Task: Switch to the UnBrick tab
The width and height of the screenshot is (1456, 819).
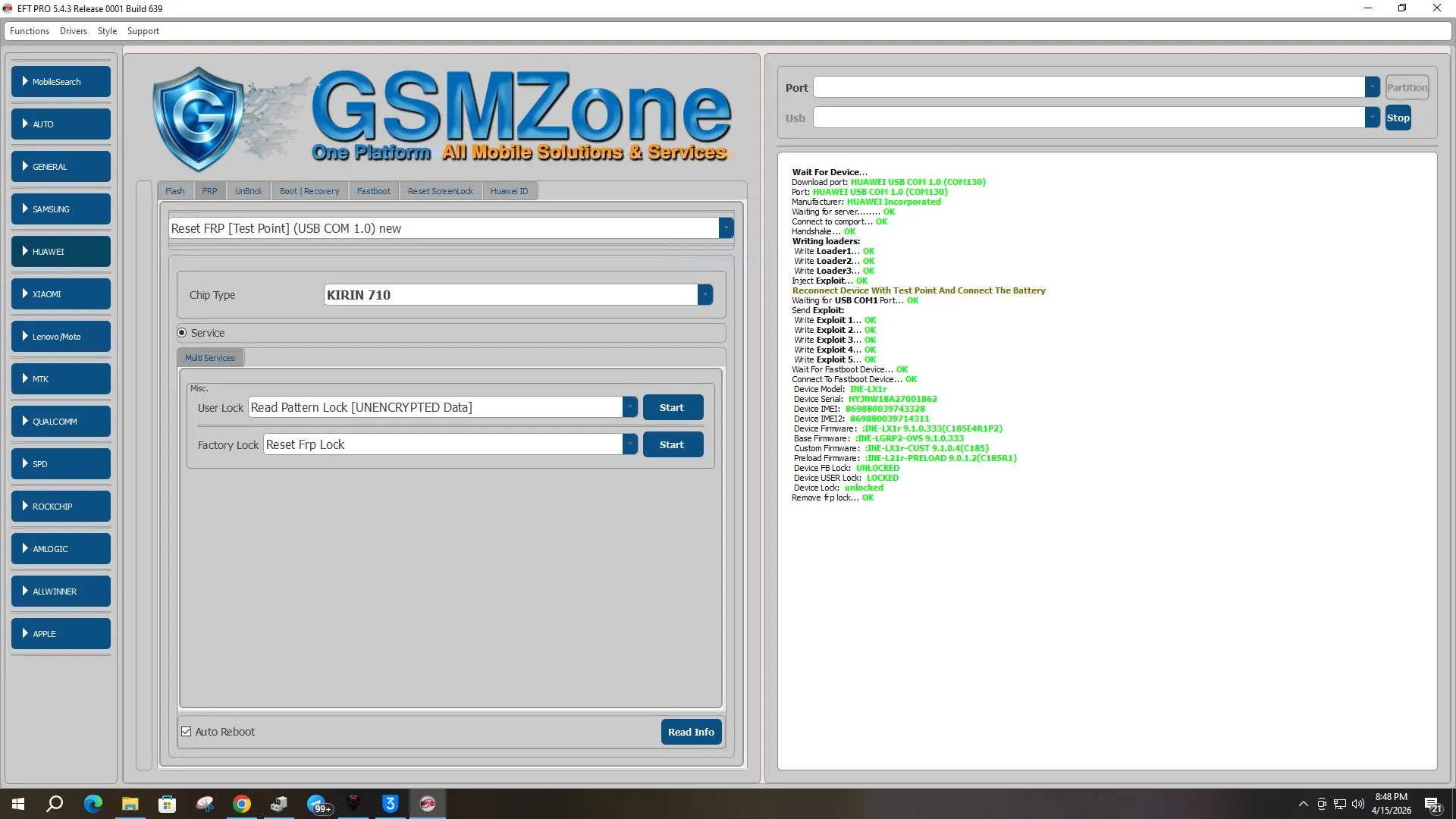Action: pos(248,191)
